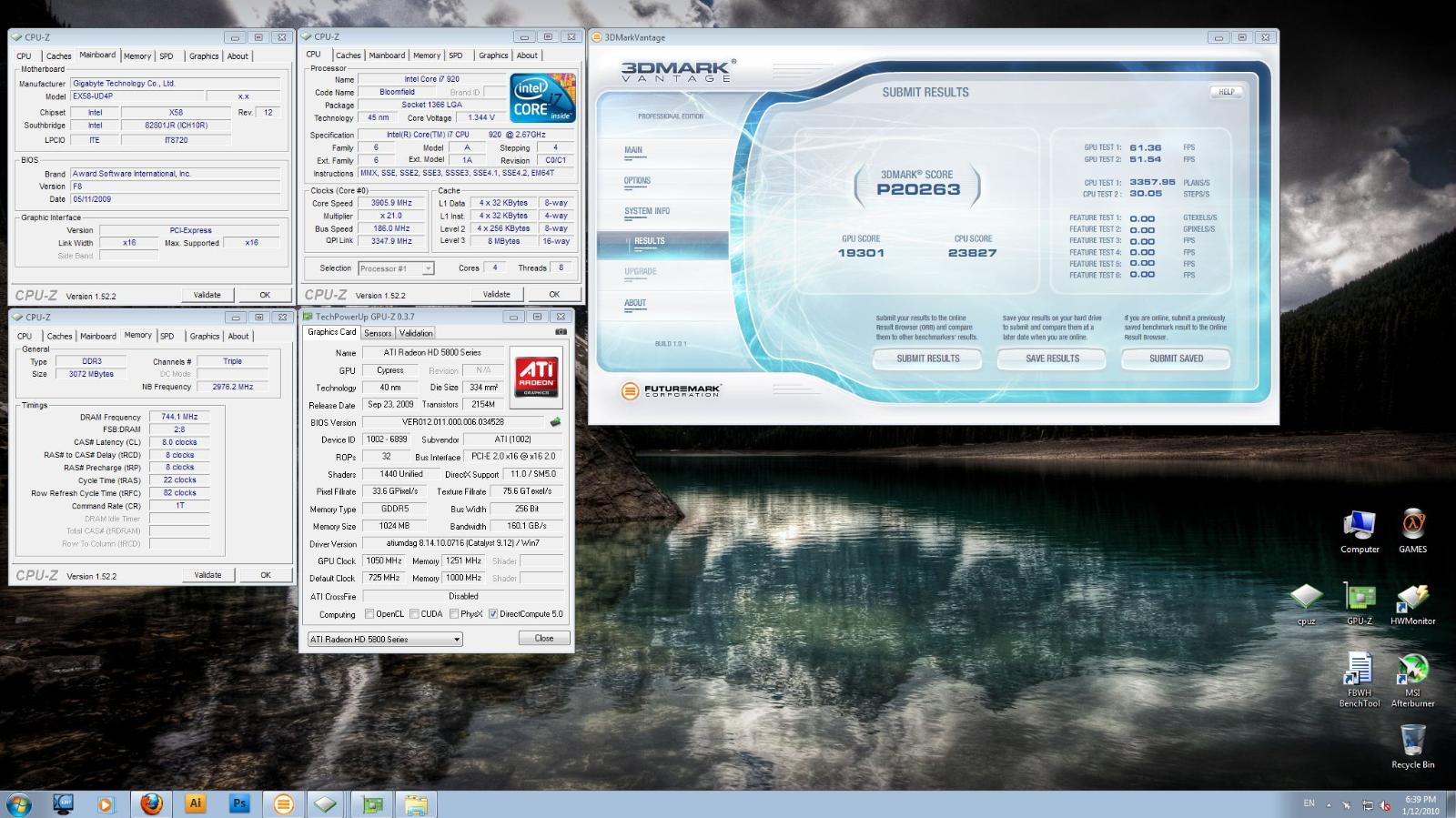Click the P20263 3DMark score
Viewport: 1456px width, 818px height.
click(x=918, y=189)
